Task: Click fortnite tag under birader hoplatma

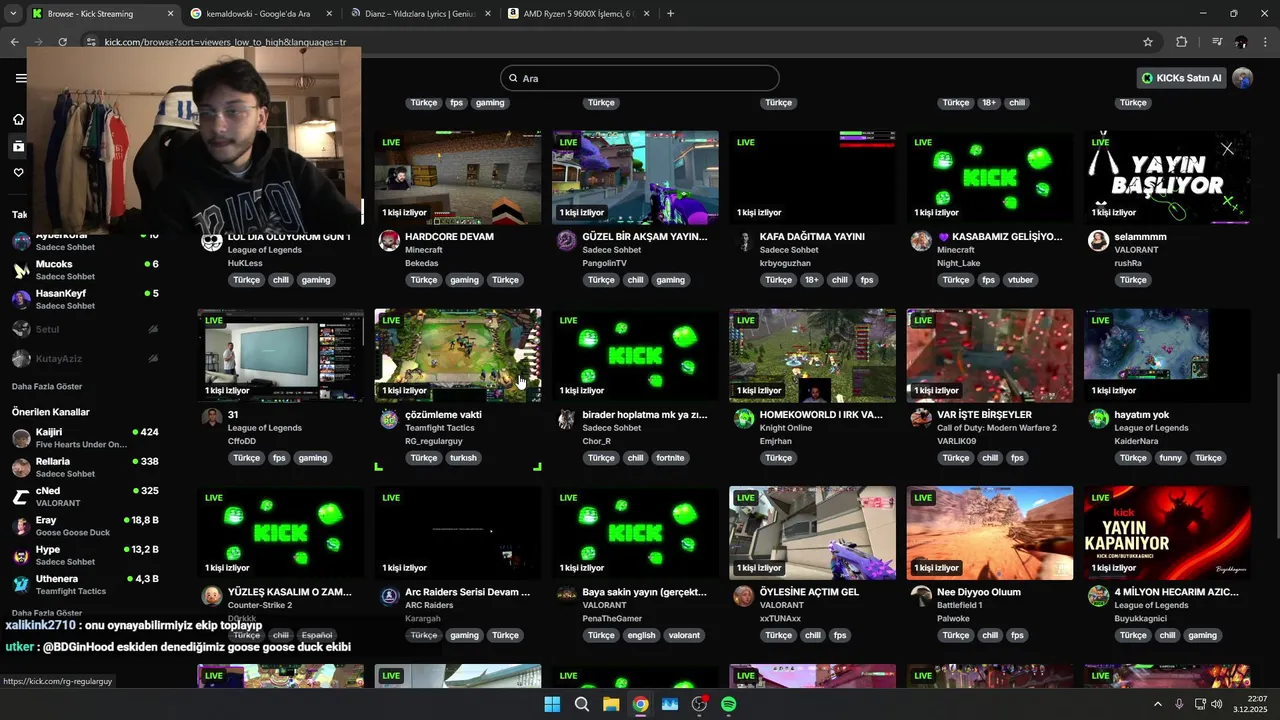Action: click(670, 458)
